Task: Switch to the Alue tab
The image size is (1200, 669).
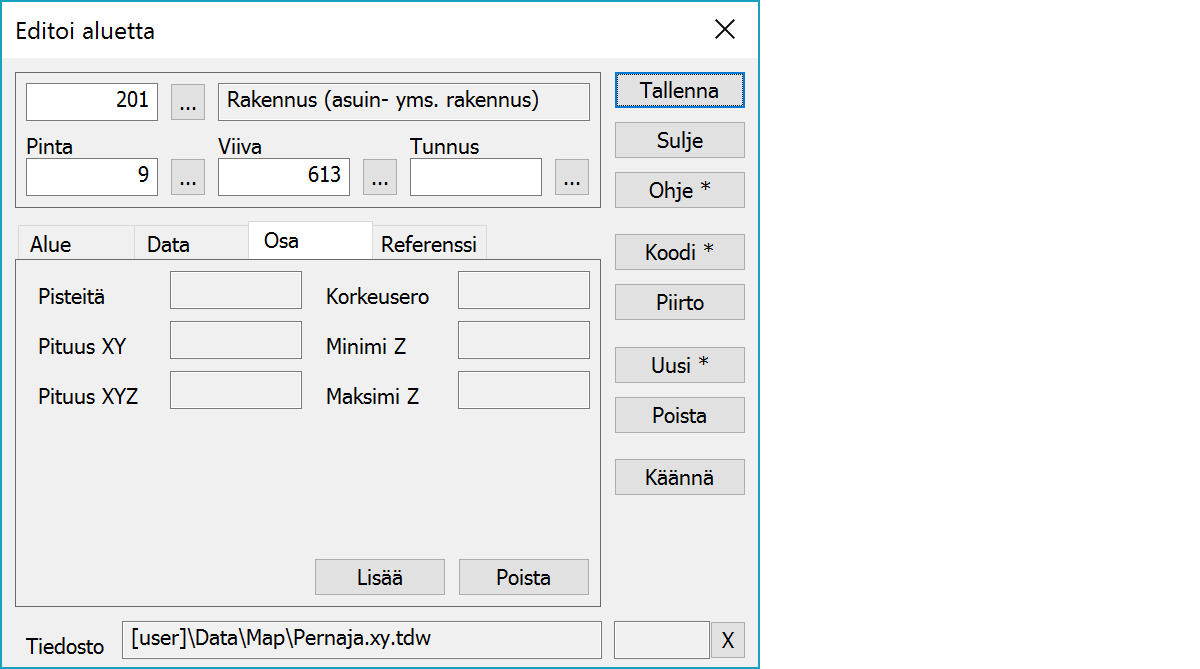Action: point(51,244)
